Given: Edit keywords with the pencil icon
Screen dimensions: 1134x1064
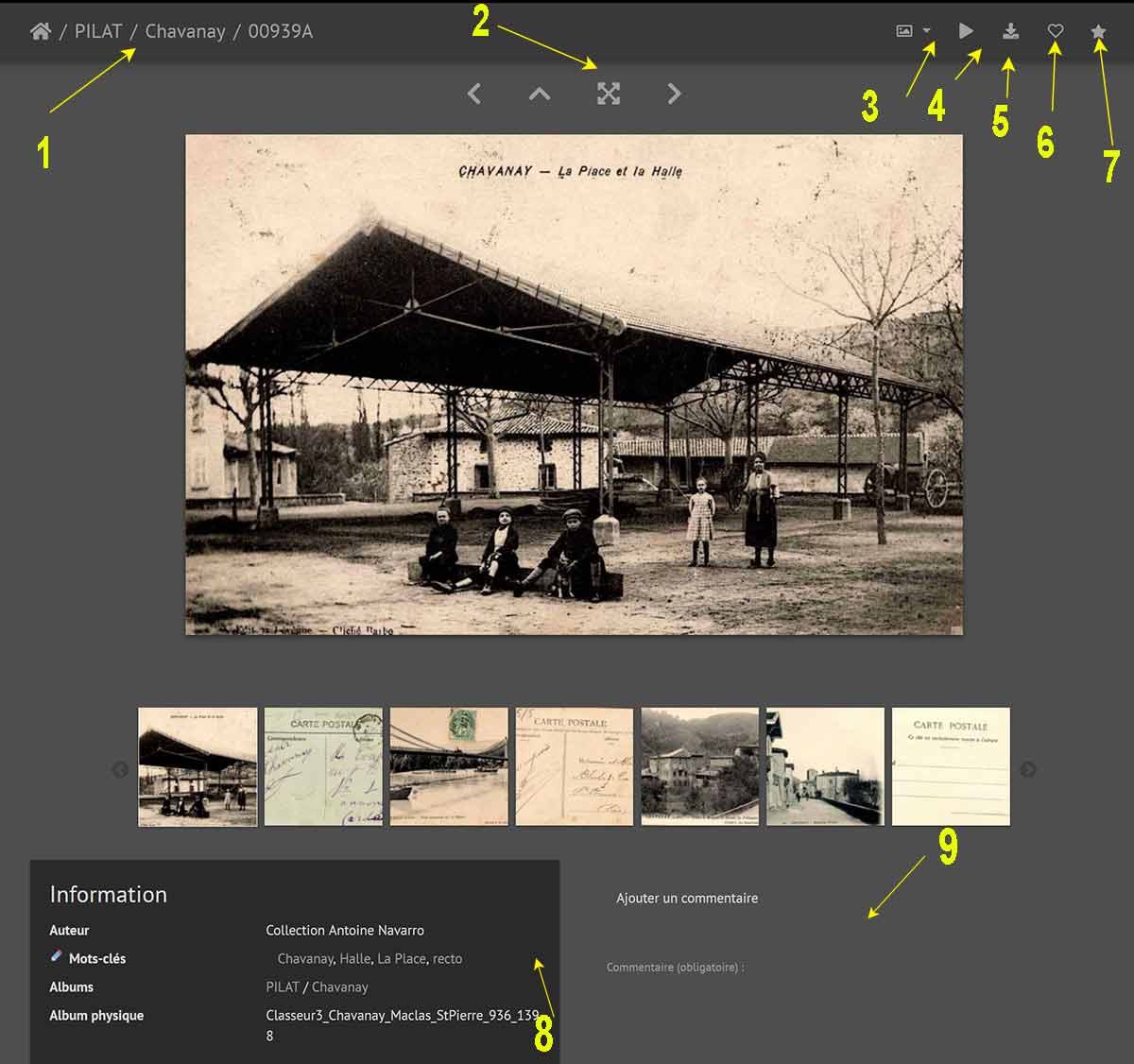Looking at the screenshot, I should tap(57, 957).
